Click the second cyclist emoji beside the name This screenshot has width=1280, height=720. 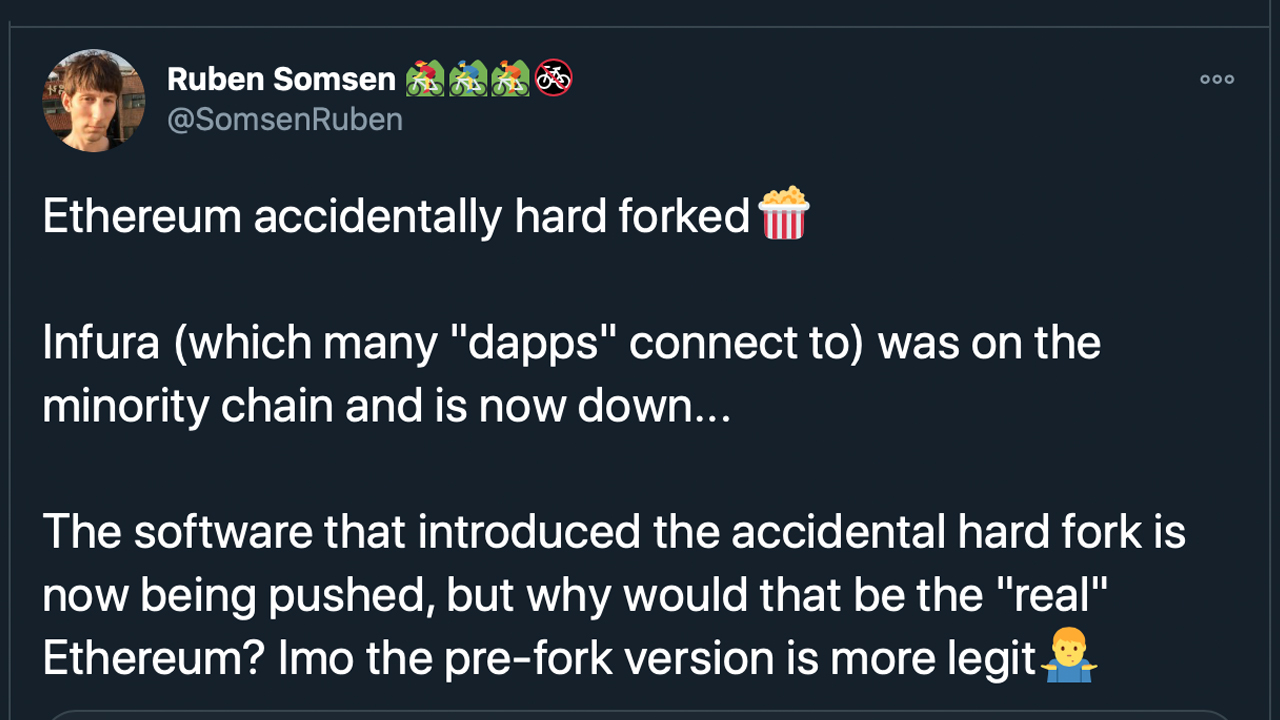tap(467, 78)
